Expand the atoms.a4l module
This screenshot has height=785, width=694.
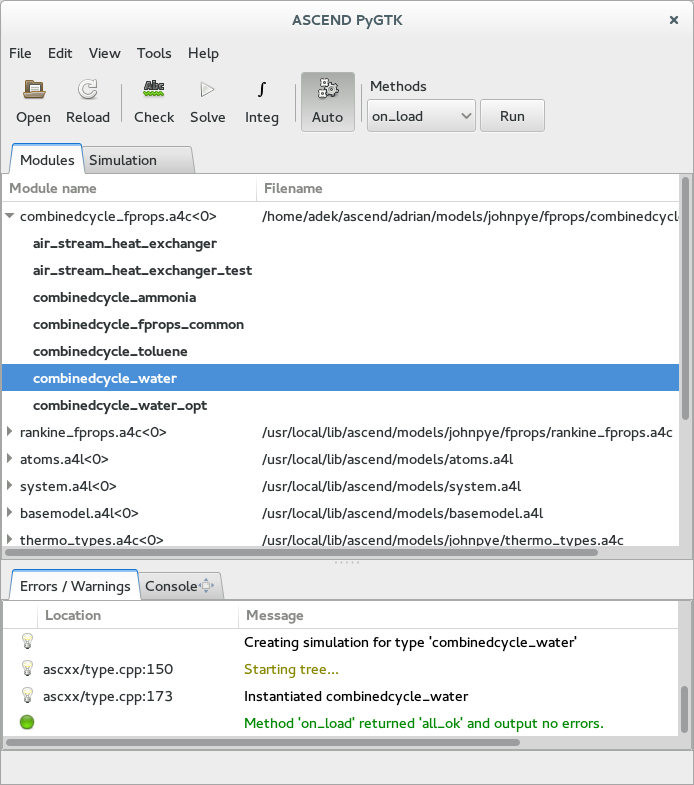[10, 460]
